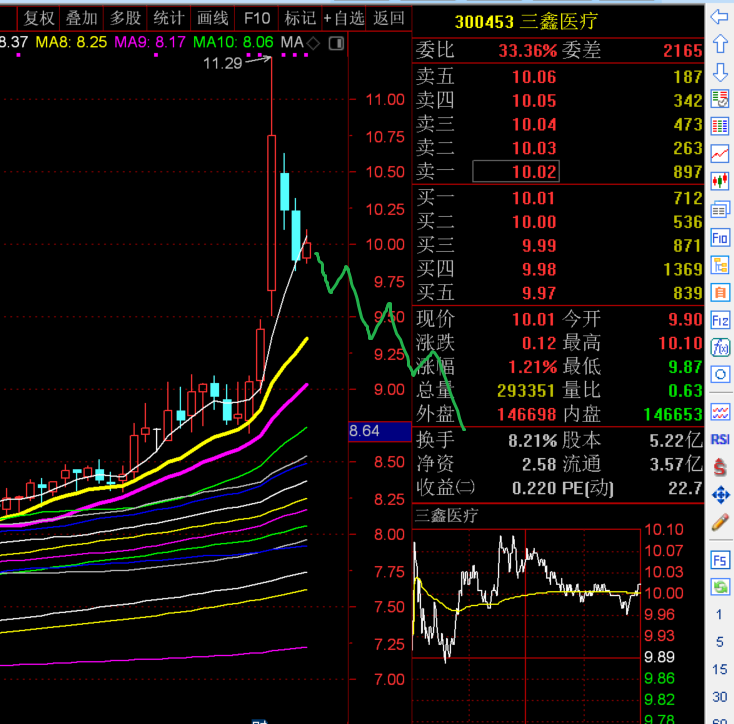Click the 买二 price 10.00
This screenshot has width=734, height=724.
534,222
